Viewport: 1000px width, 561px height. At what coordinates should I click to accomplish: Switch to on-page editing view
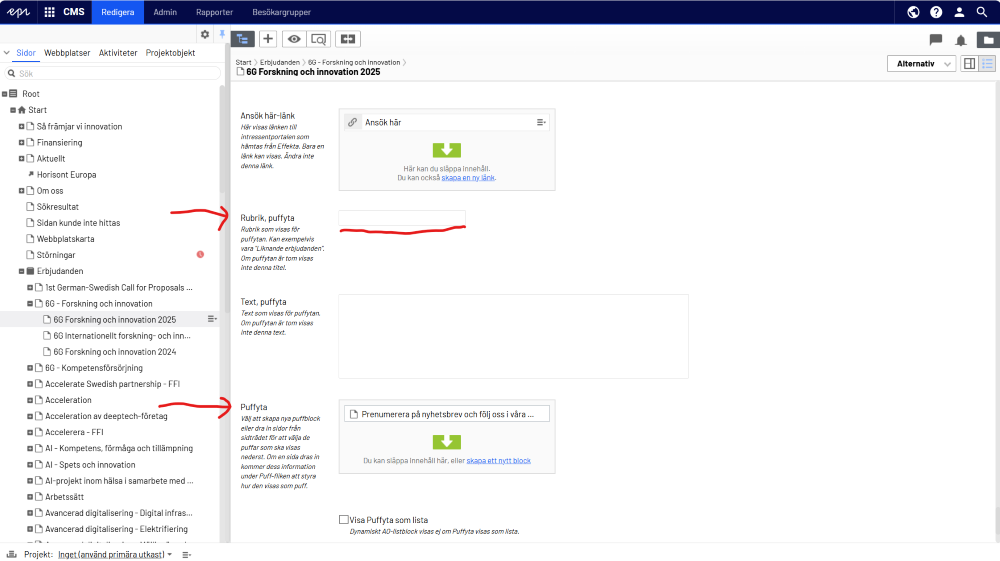pyautogui.click(x=969, y=64)
